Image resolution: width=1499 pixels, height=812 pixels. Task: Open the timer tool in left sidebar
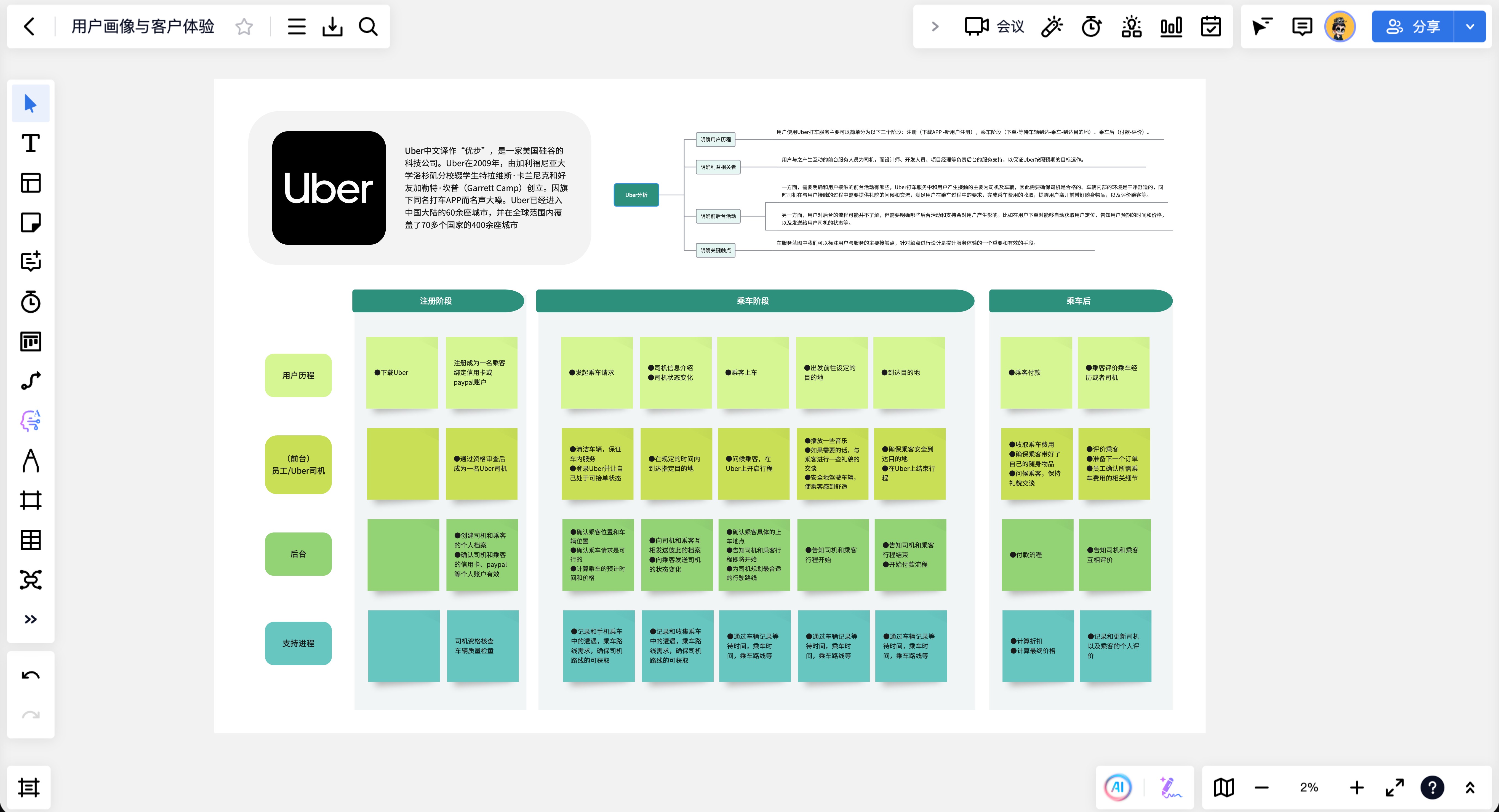[30, 302]
